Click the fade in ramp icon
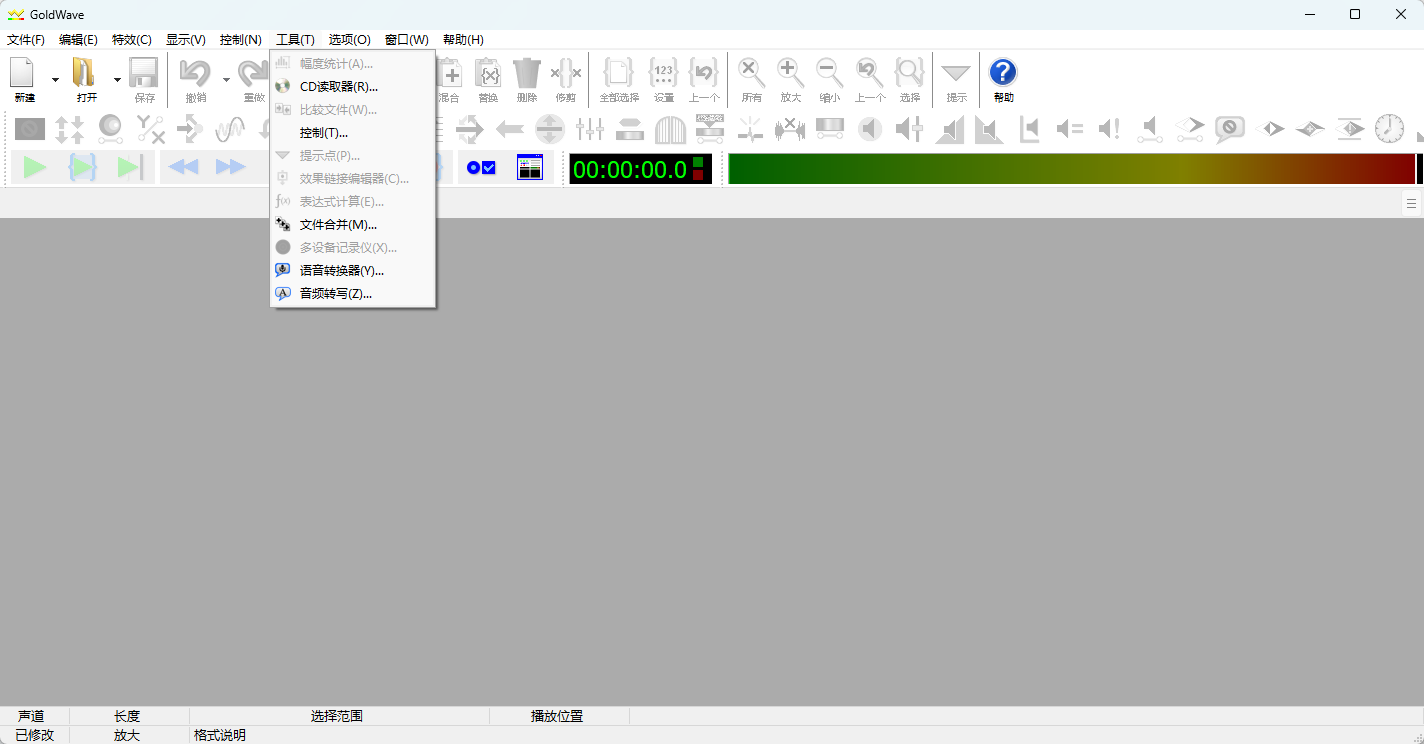Viewport: 1424px width, 744px height. click(949, 128)
